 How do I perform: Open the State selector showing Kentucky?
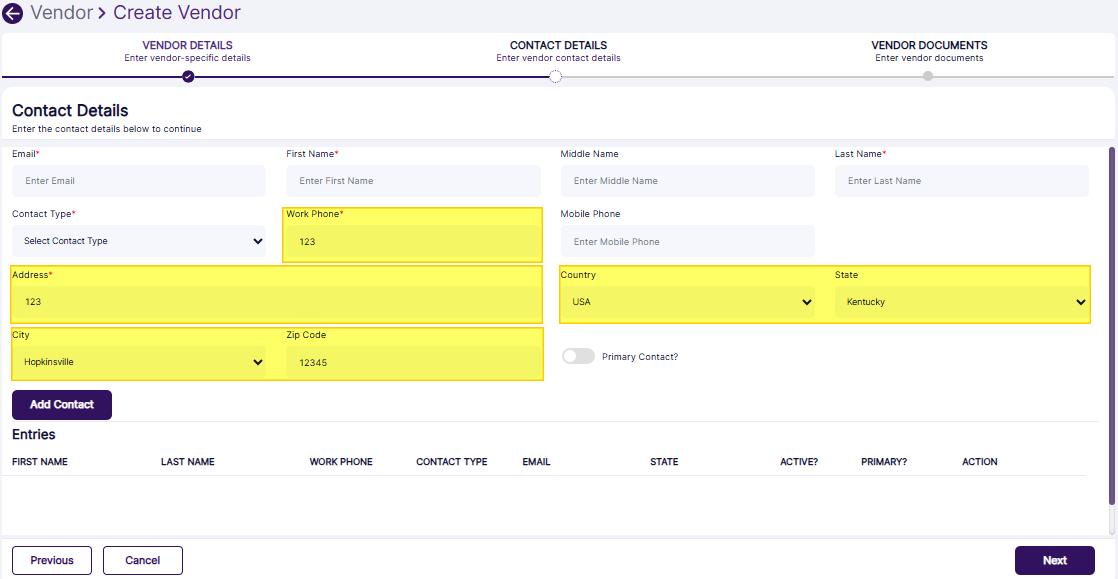[961, 301]
